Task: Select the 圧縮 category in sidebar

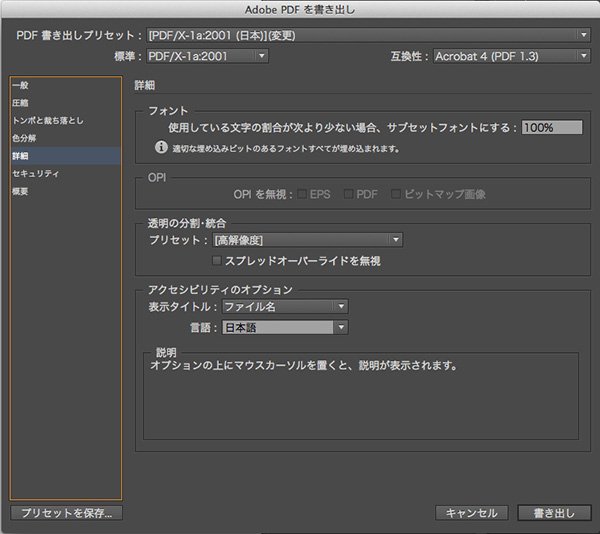Action: pos(66,103)
